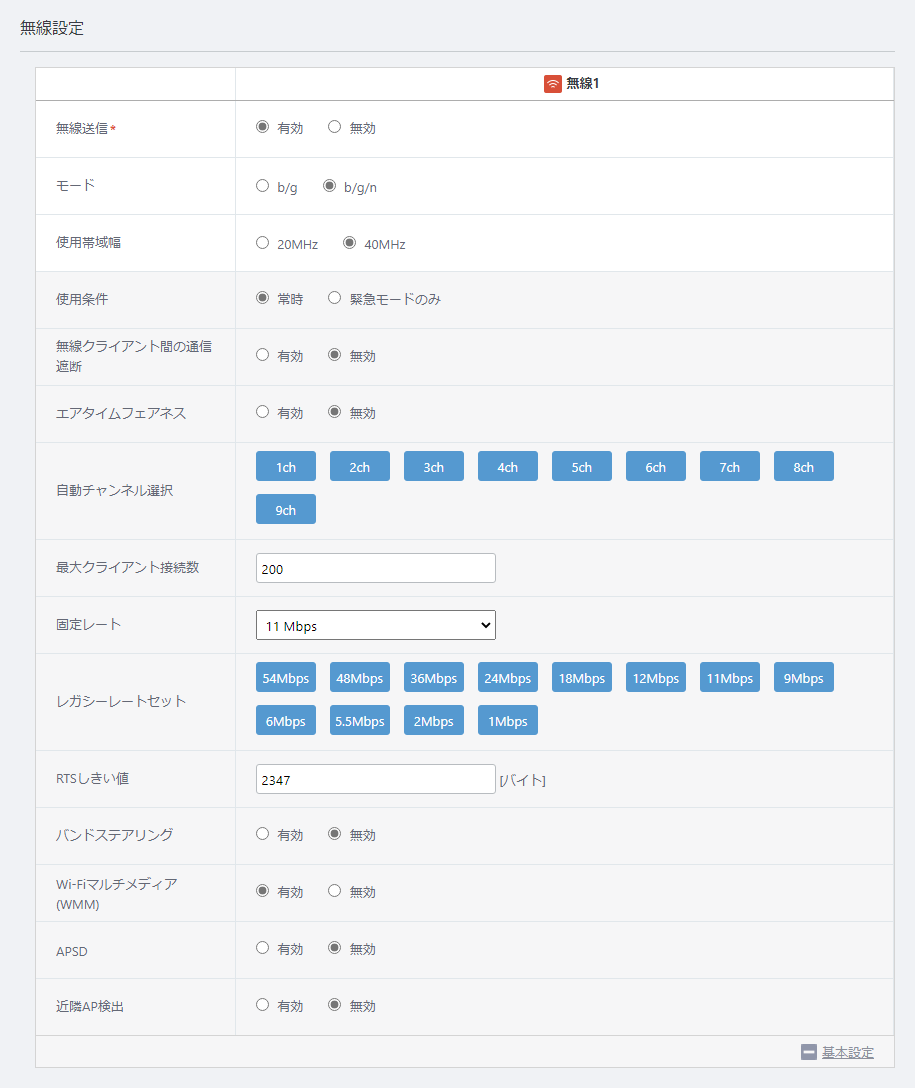Image resolution: width=915 pixels, height=1088 pixels.
Task: Toggle the 6Mbps legacy rate
Action: tap(286, 720)
